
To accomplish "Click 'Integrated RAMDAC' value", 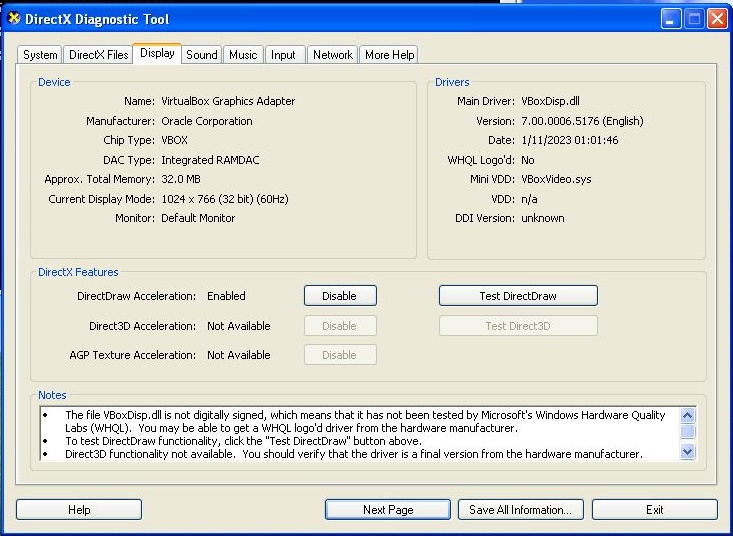I will [210, 160].
